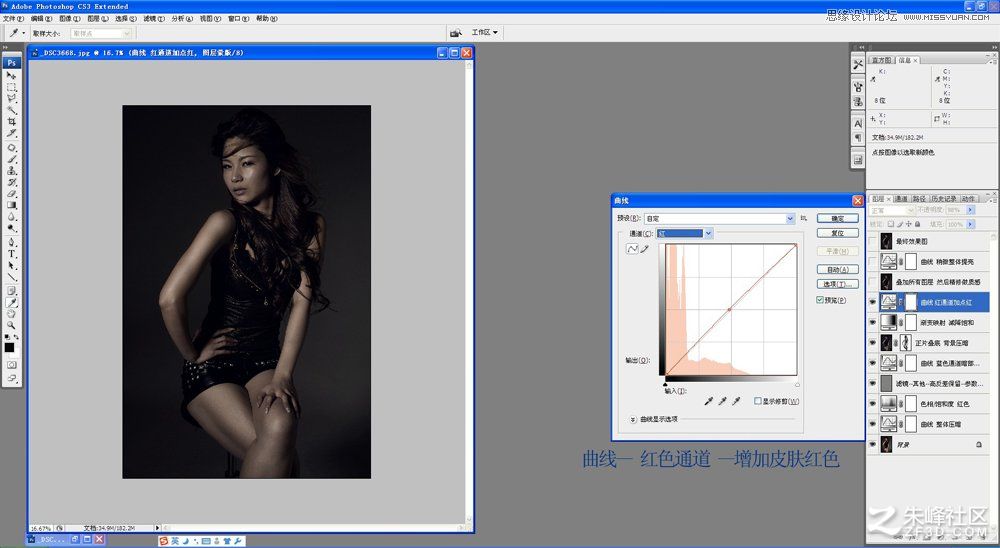The height and width of the screenshot is (548, 1000).
Task: Hide the 色相/饱和度 红色 layer
Action: point(873,404)
